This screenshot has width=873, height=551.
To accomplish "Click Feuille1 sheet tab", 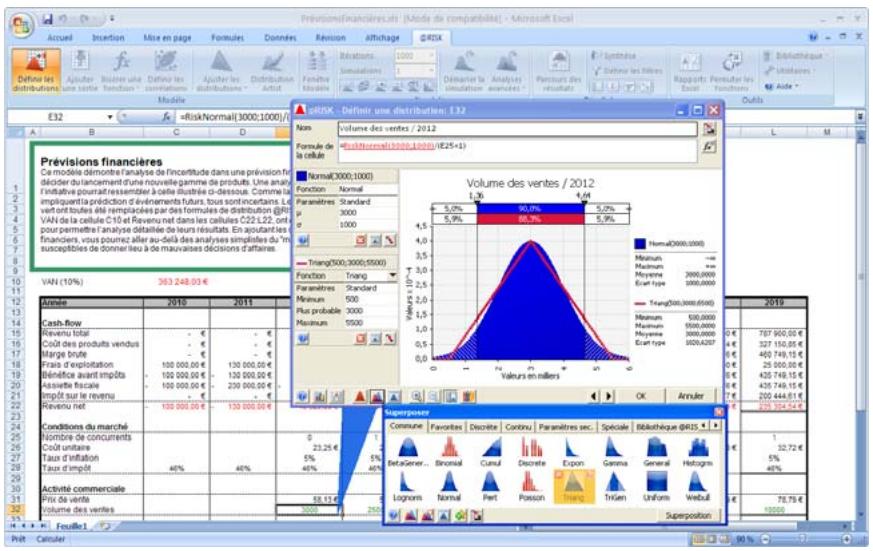I will [x=71, y=527].
